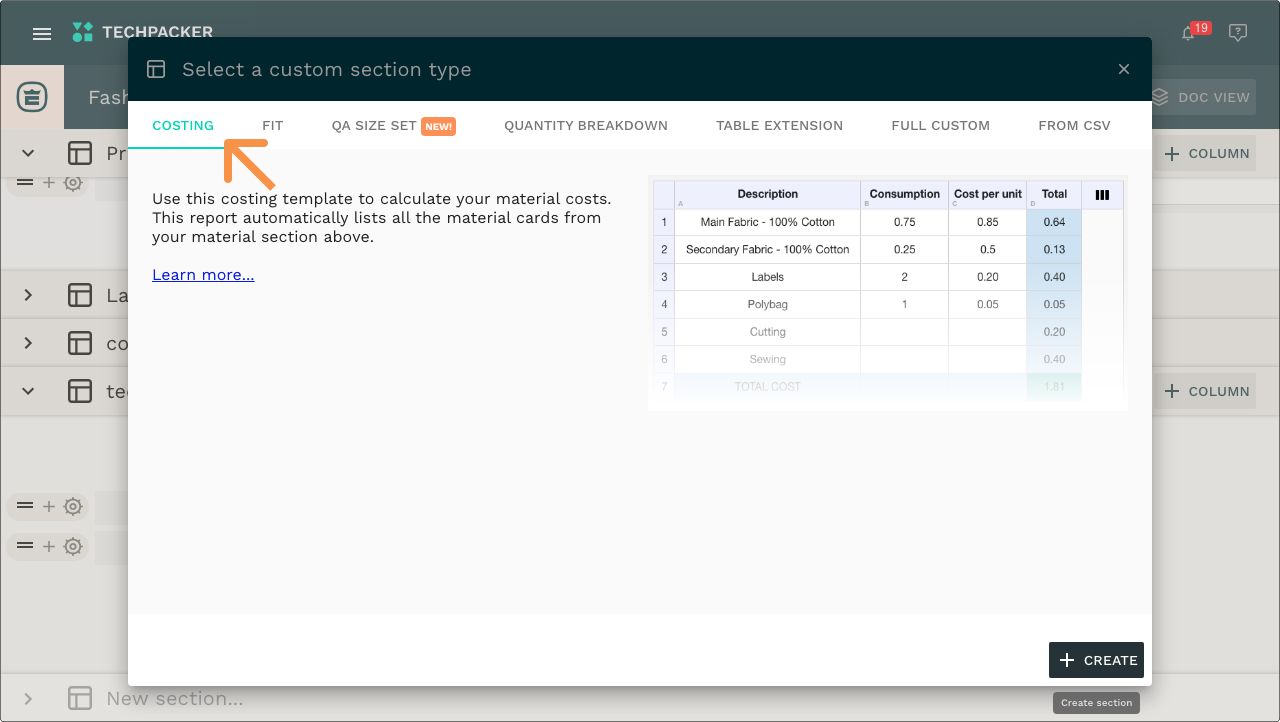Click the Doc View layers icon
The width and height of the screenshot is (1280, 722).
click(1160, 97)
